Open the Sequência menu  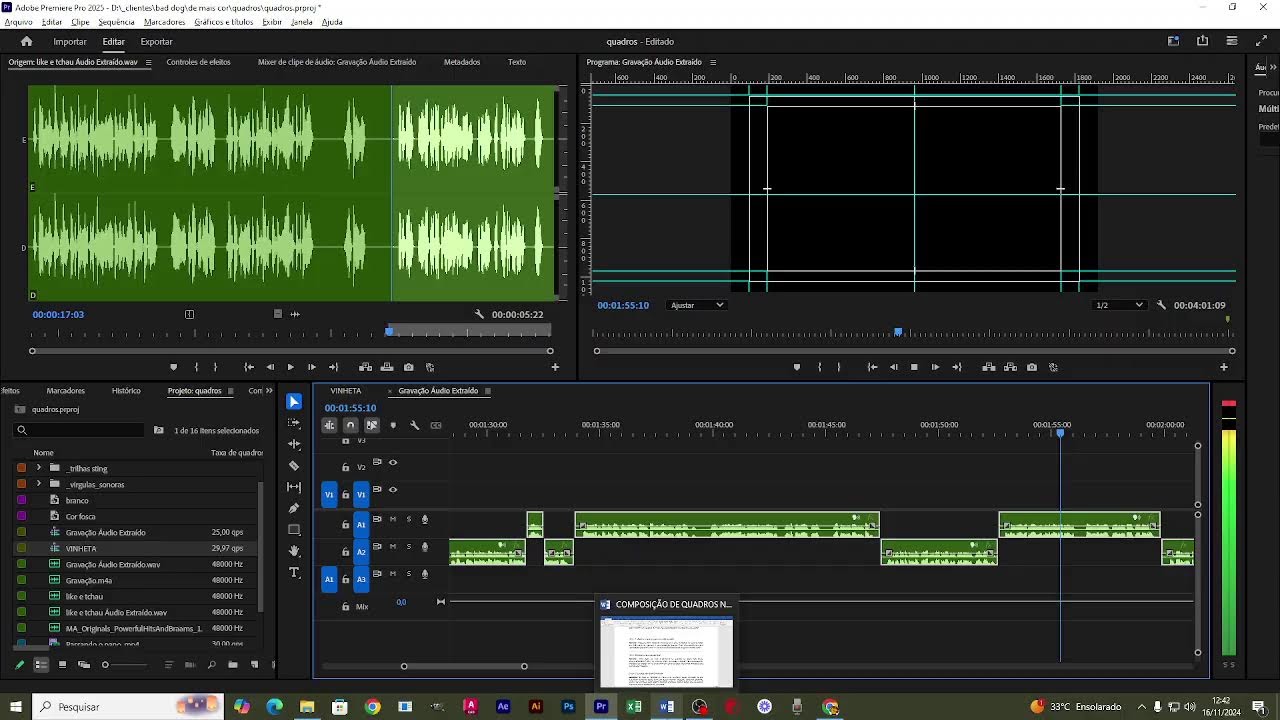click(117, 22)
